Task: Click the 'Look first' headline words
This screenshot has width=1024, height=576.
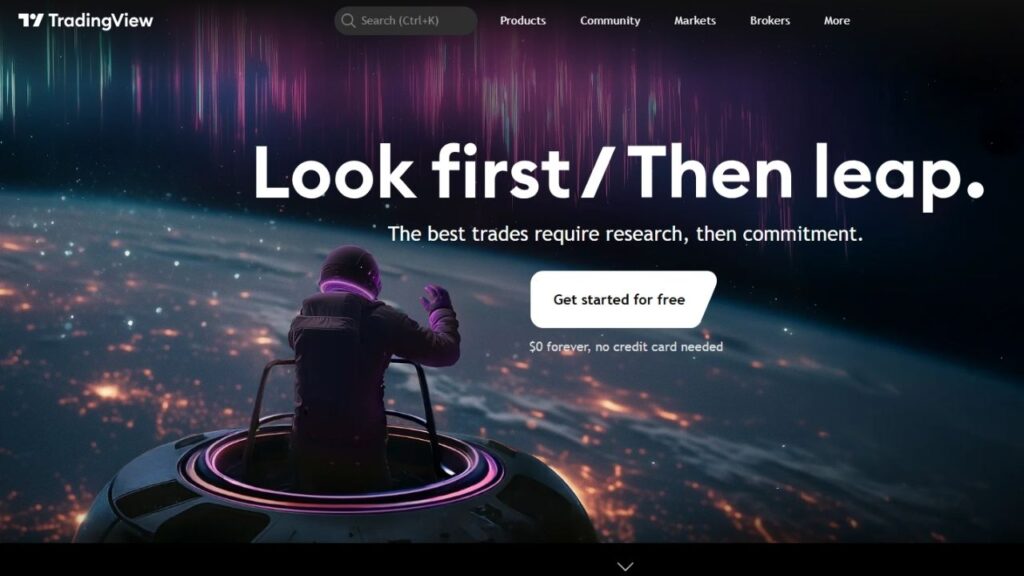Action: coord(411,172)
